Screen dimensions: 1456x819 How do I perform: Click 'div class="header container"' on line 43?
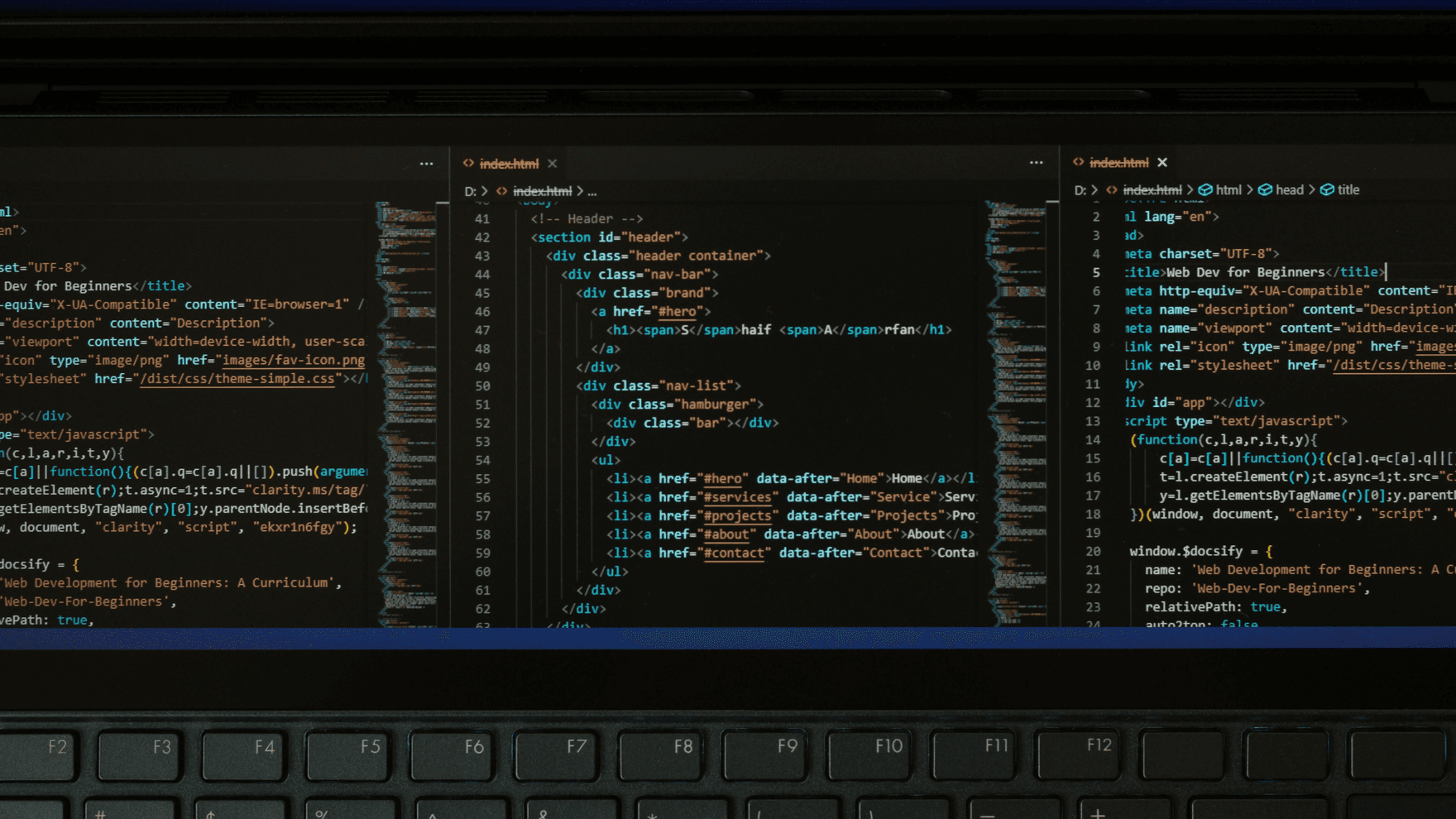point(658,256)
